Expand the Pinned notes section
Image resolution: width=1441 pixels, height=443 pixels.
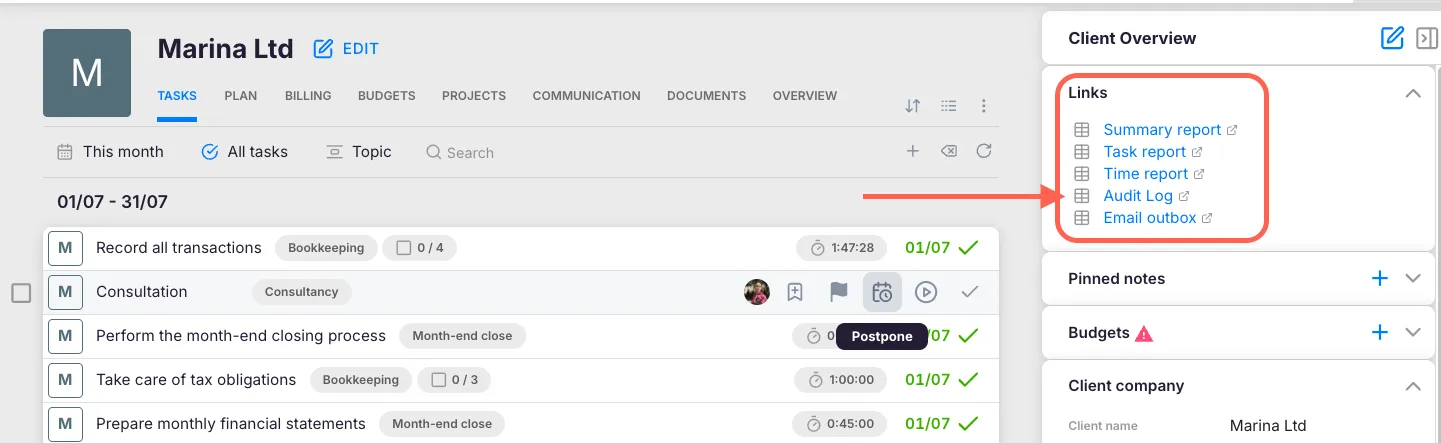click(x=1412, y=279)
